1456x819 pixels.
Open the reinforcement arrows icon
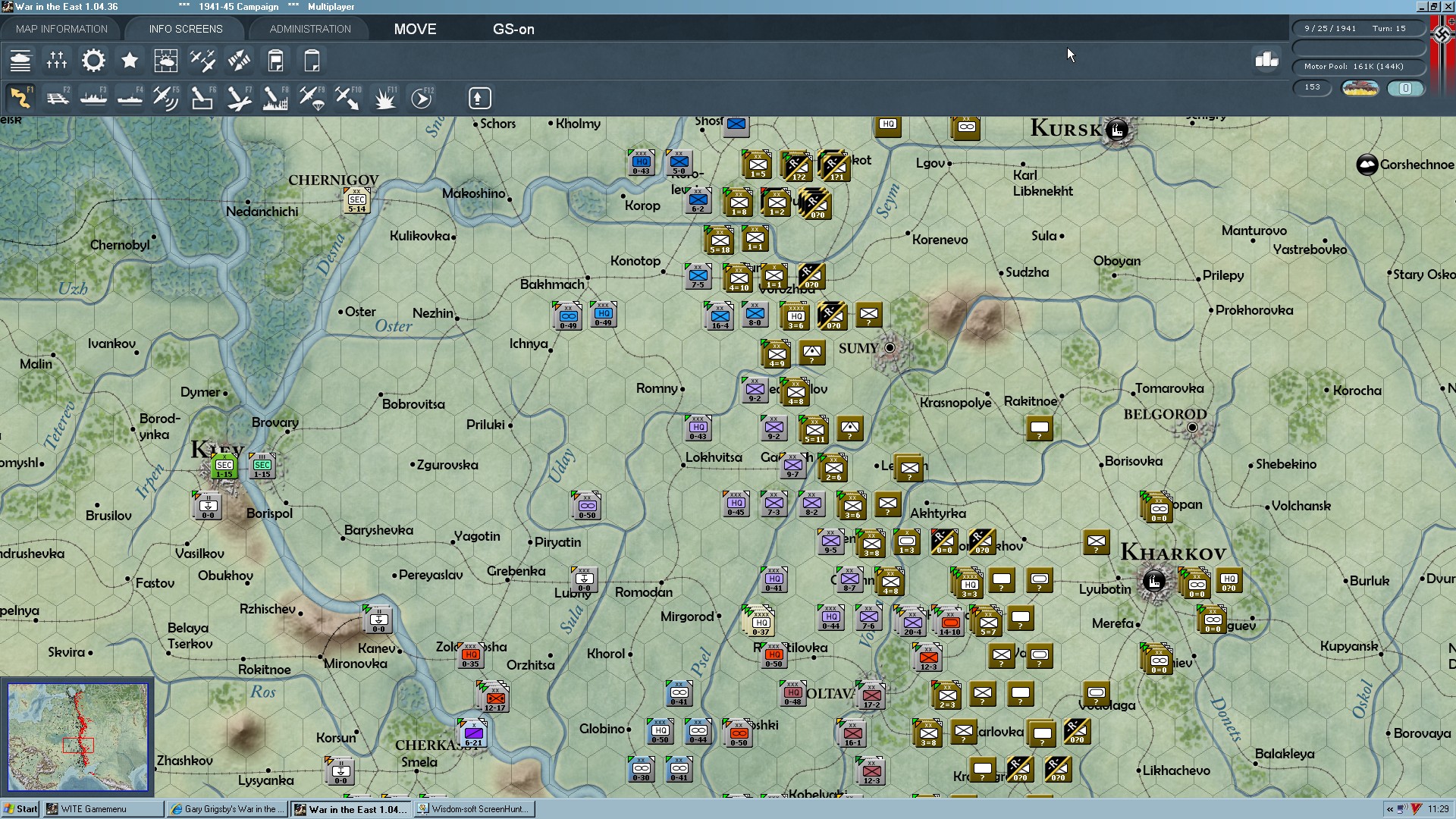point(239,61)
